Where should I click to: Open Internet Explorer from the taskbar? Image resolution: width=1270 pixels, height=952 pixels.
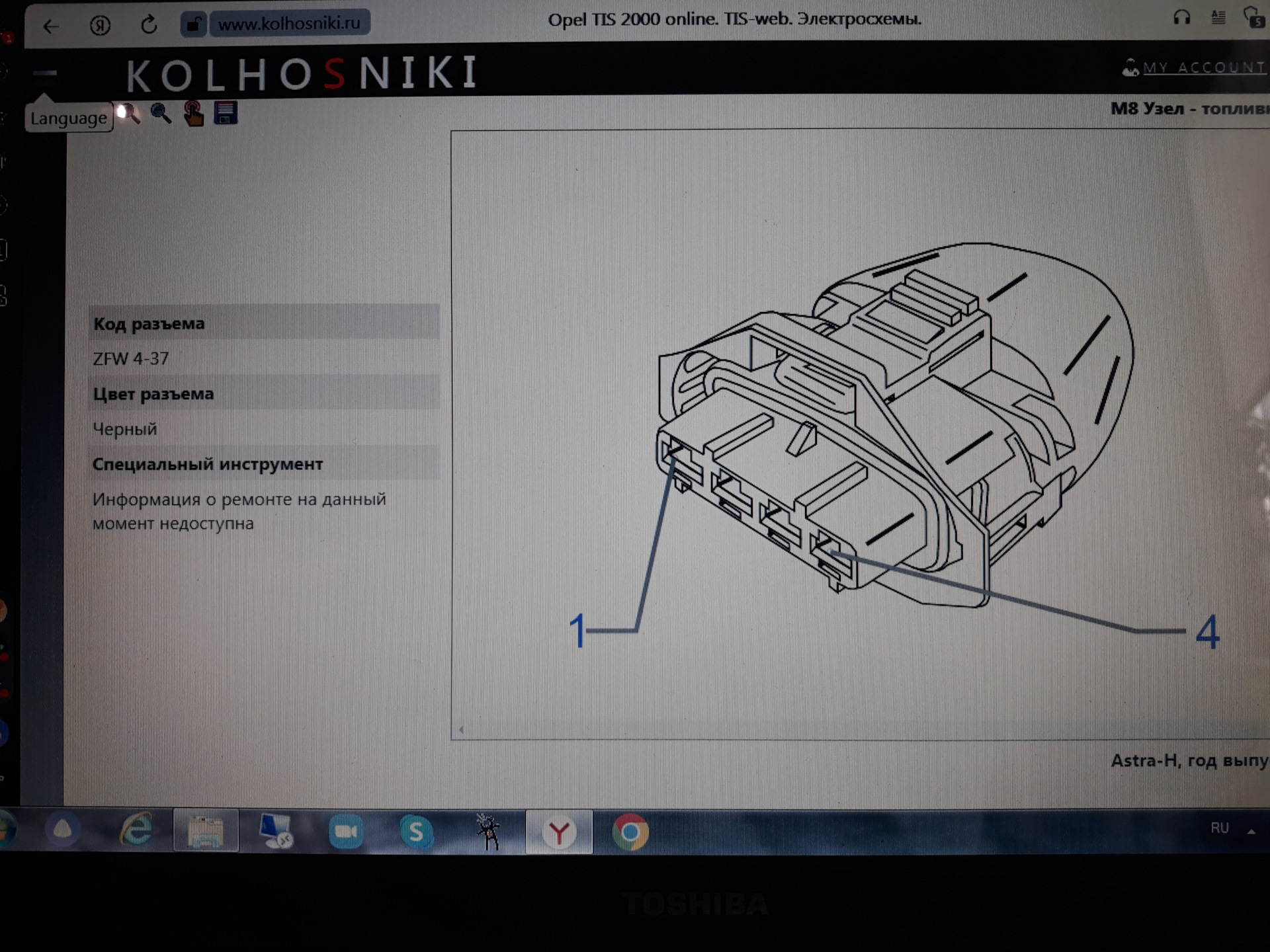[136, 830]
